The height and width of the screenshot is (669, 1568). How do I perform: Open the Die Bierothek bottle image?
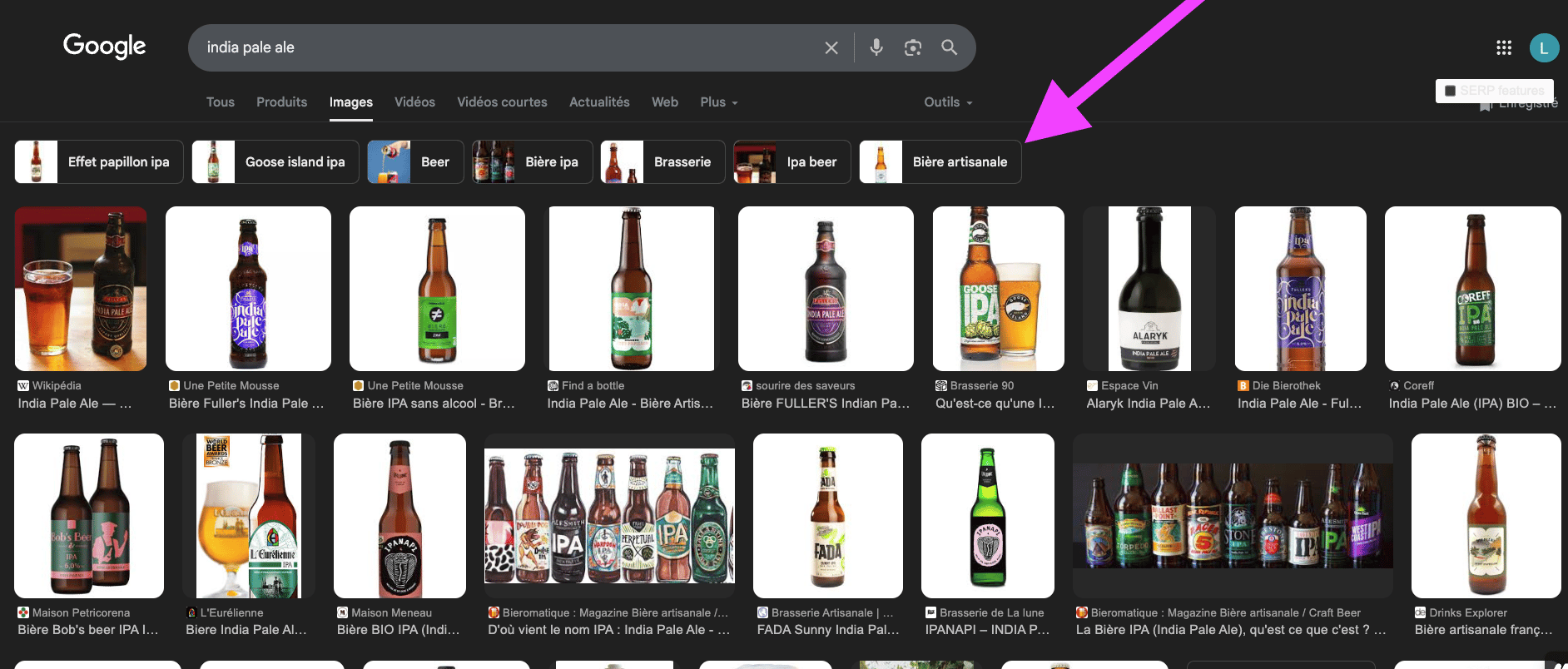click(1301, 289)
